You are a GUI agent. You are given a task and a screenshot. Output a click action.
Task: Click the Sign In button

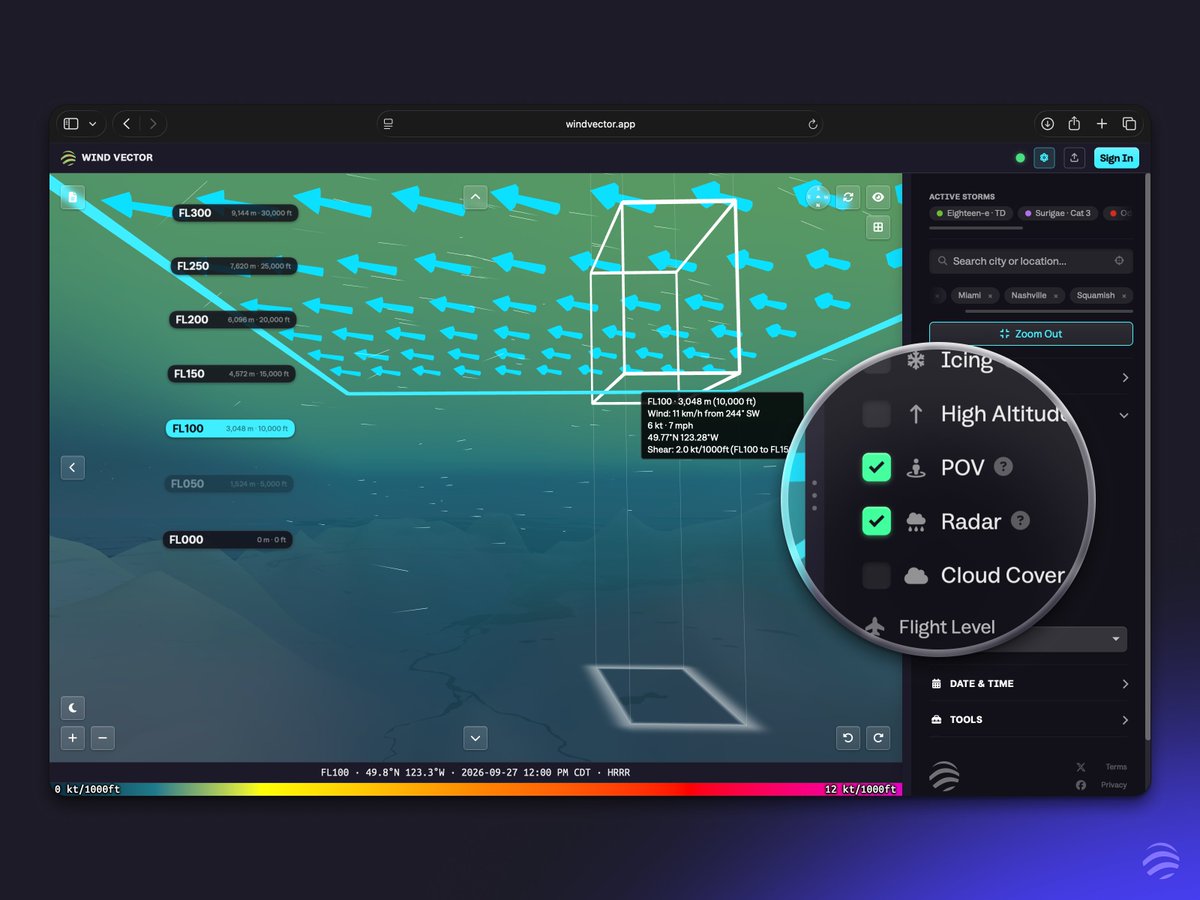tap(1116, 158)
